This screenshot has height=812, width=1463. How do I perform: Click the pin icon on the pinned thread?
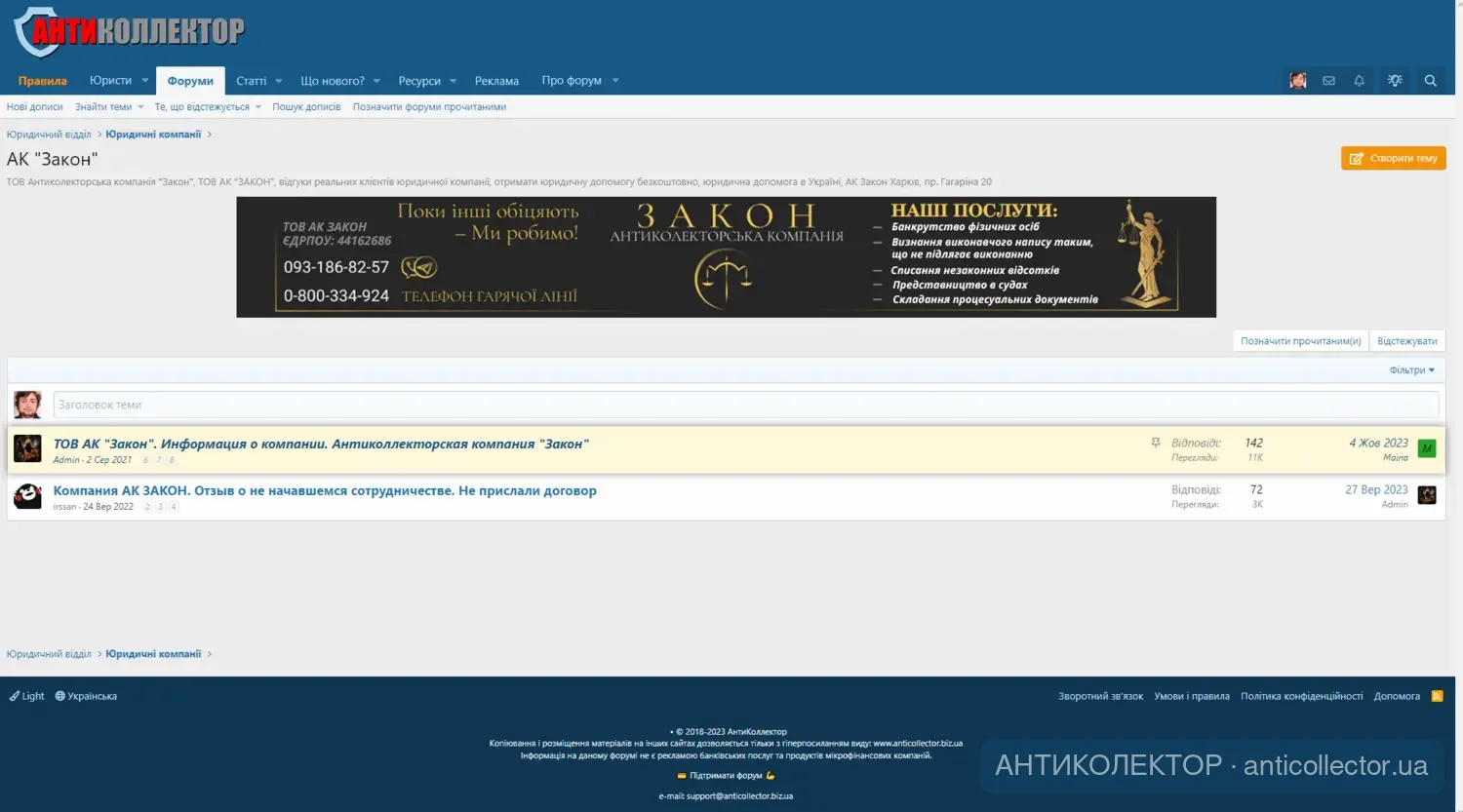coord(1154,442)
